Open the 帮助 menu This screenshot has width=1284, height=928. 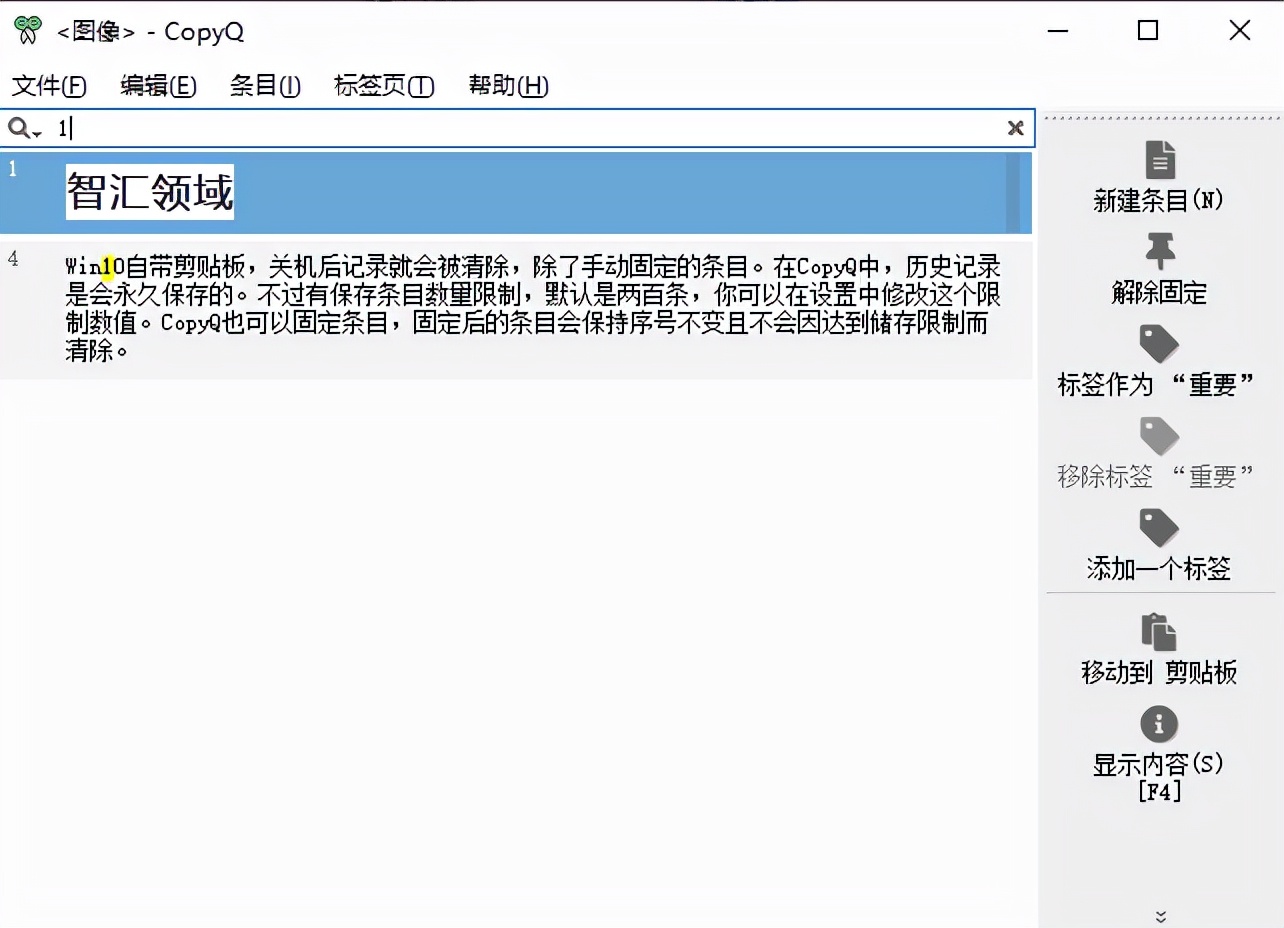[x=508, y=87]
